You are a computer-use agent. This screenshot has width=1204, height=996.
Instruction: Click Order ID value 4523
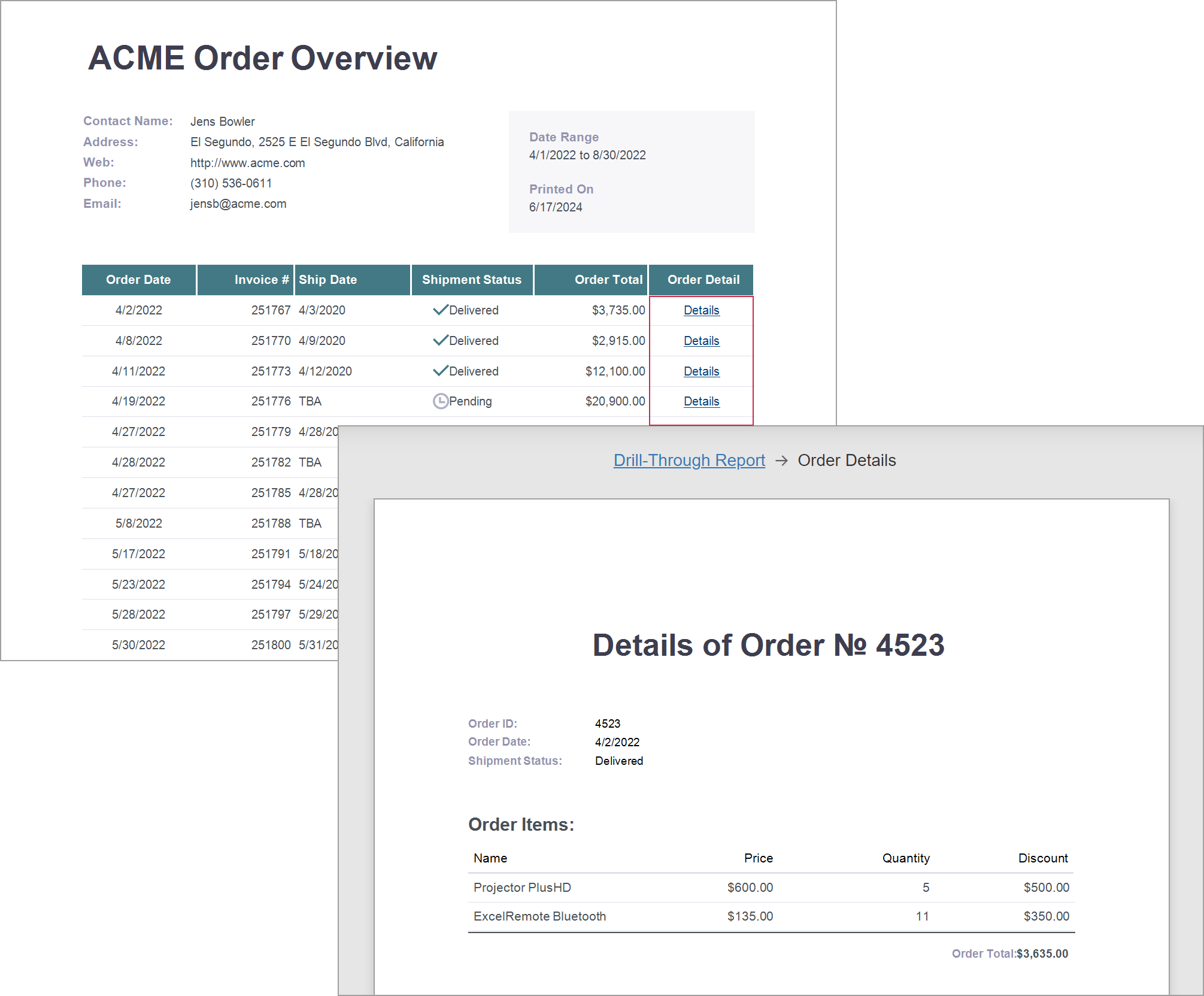608,723
